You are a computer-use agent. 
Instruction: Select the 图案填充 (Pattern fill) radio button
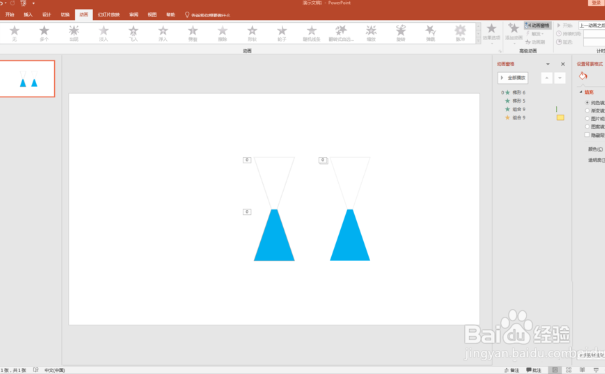pos(587,127)
